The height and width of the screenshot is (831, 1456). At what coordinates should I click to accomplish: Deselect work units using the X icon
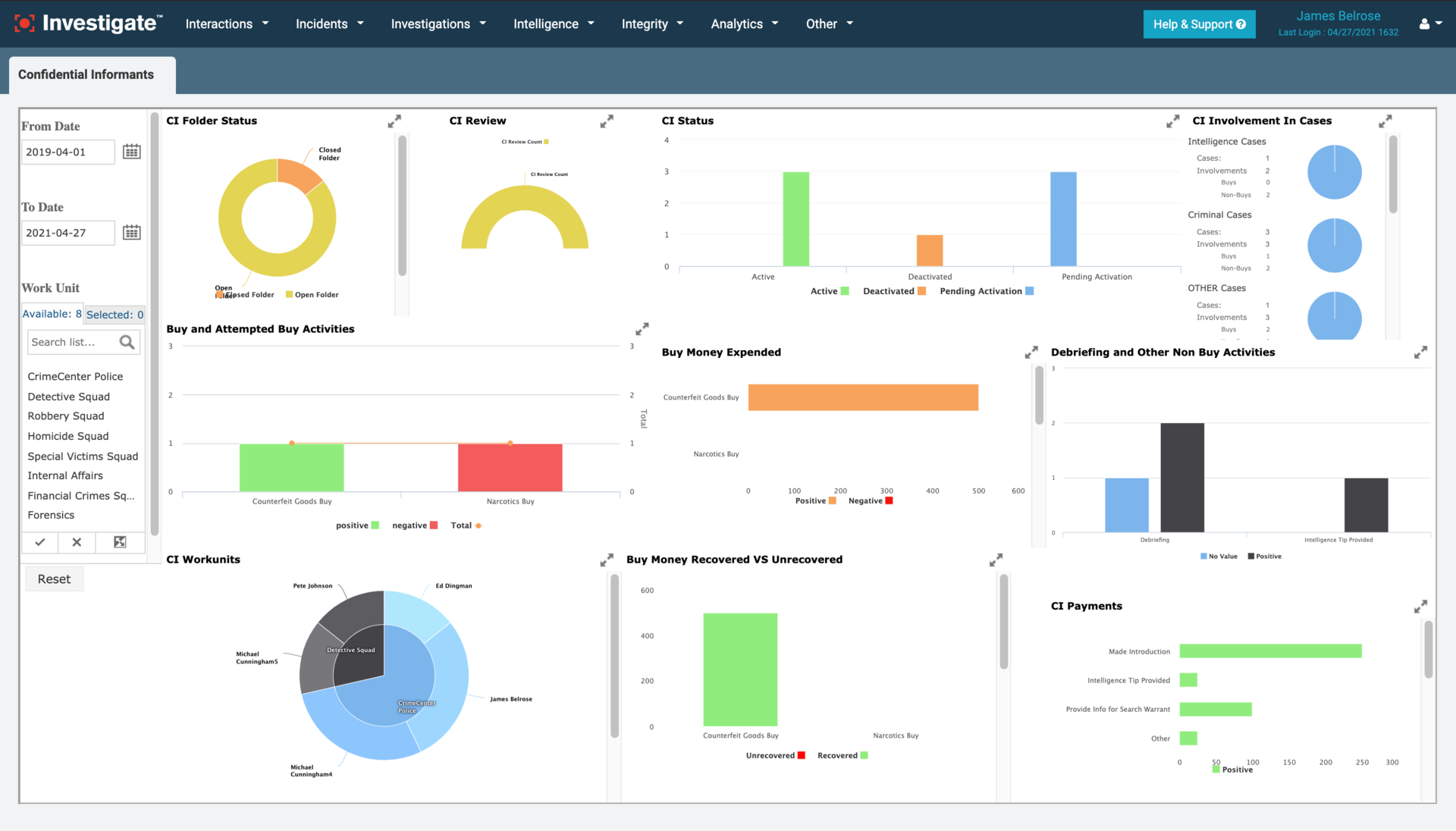click(76, 542)
